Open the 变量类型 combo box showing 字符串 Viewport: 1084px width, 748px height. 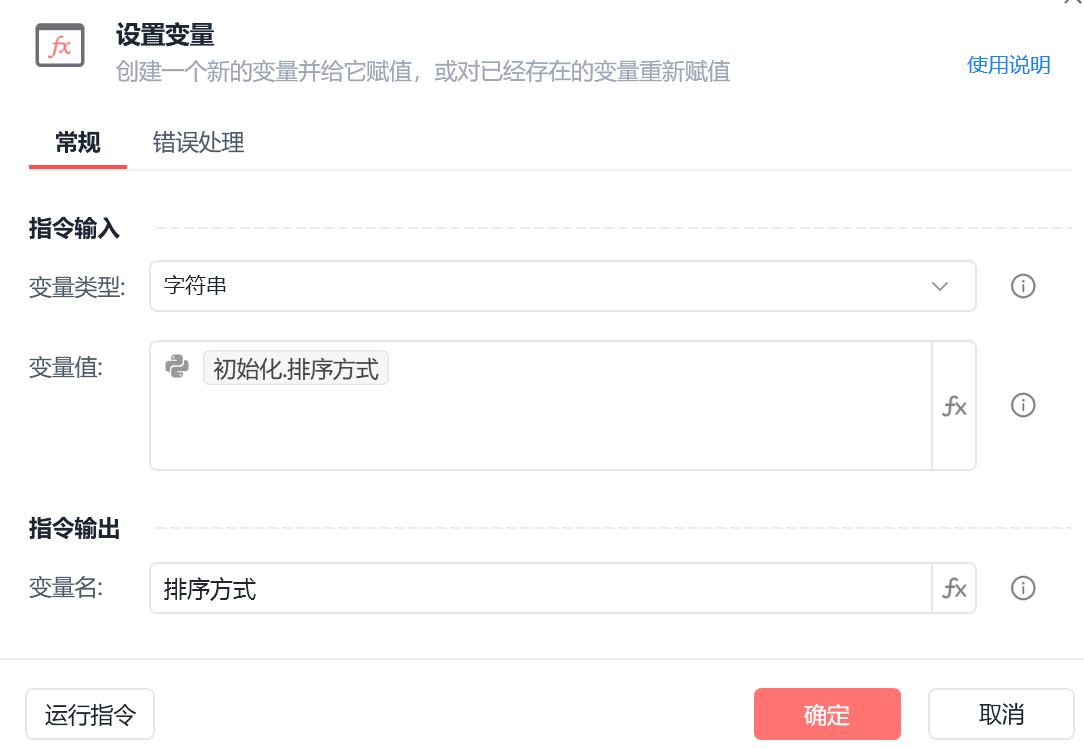pyautogui.click(x=562, y=286)
